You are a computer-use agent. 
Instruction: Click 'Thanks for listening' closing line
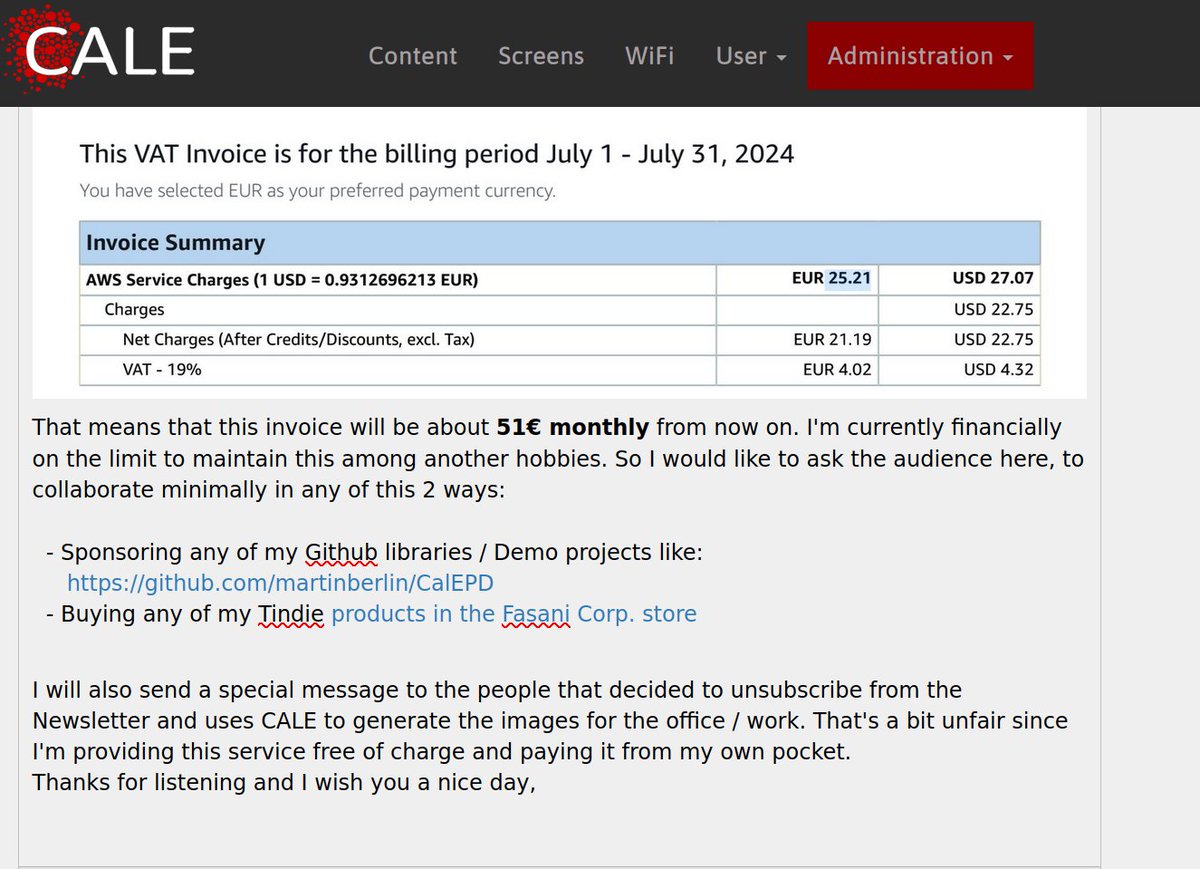pyautogui.click(x=284, y=781)
